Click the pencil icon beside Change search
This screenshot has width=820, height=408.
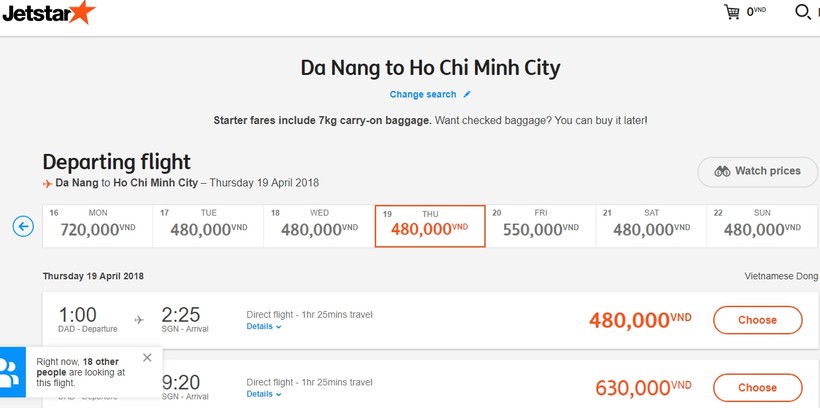point(467,94)
